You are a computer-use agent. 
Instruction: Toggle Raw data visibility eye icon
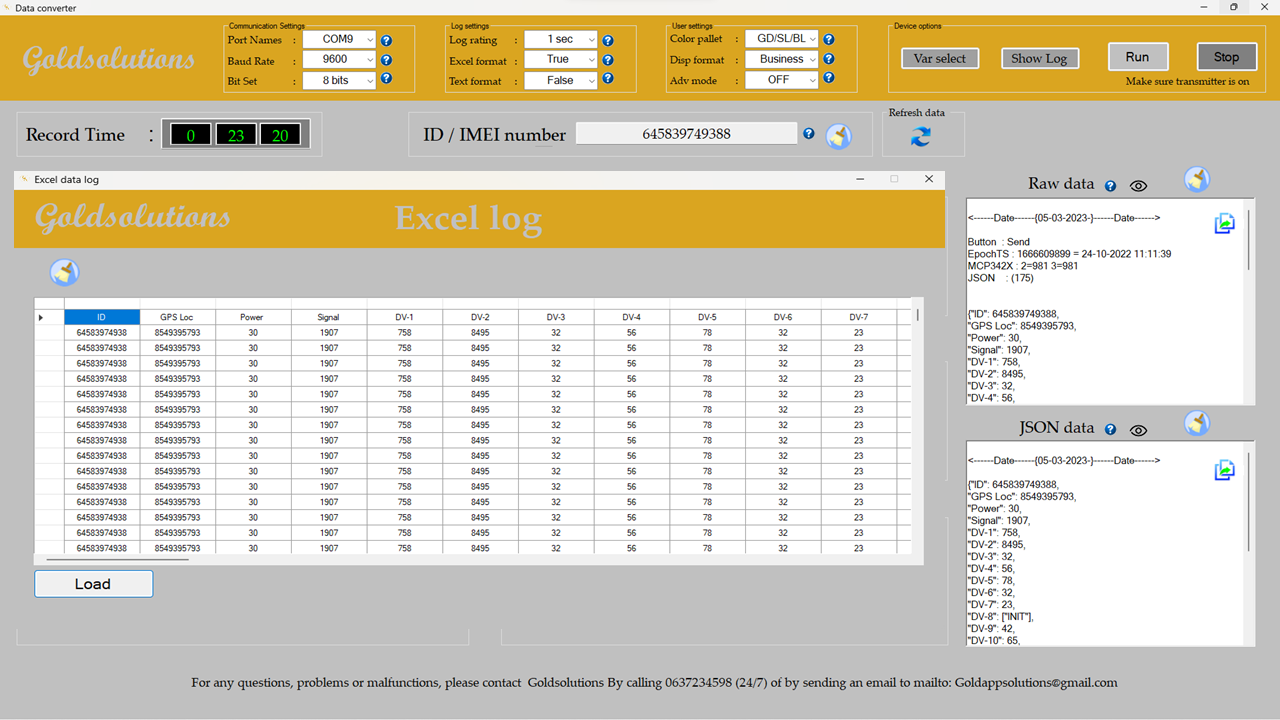1138,186
